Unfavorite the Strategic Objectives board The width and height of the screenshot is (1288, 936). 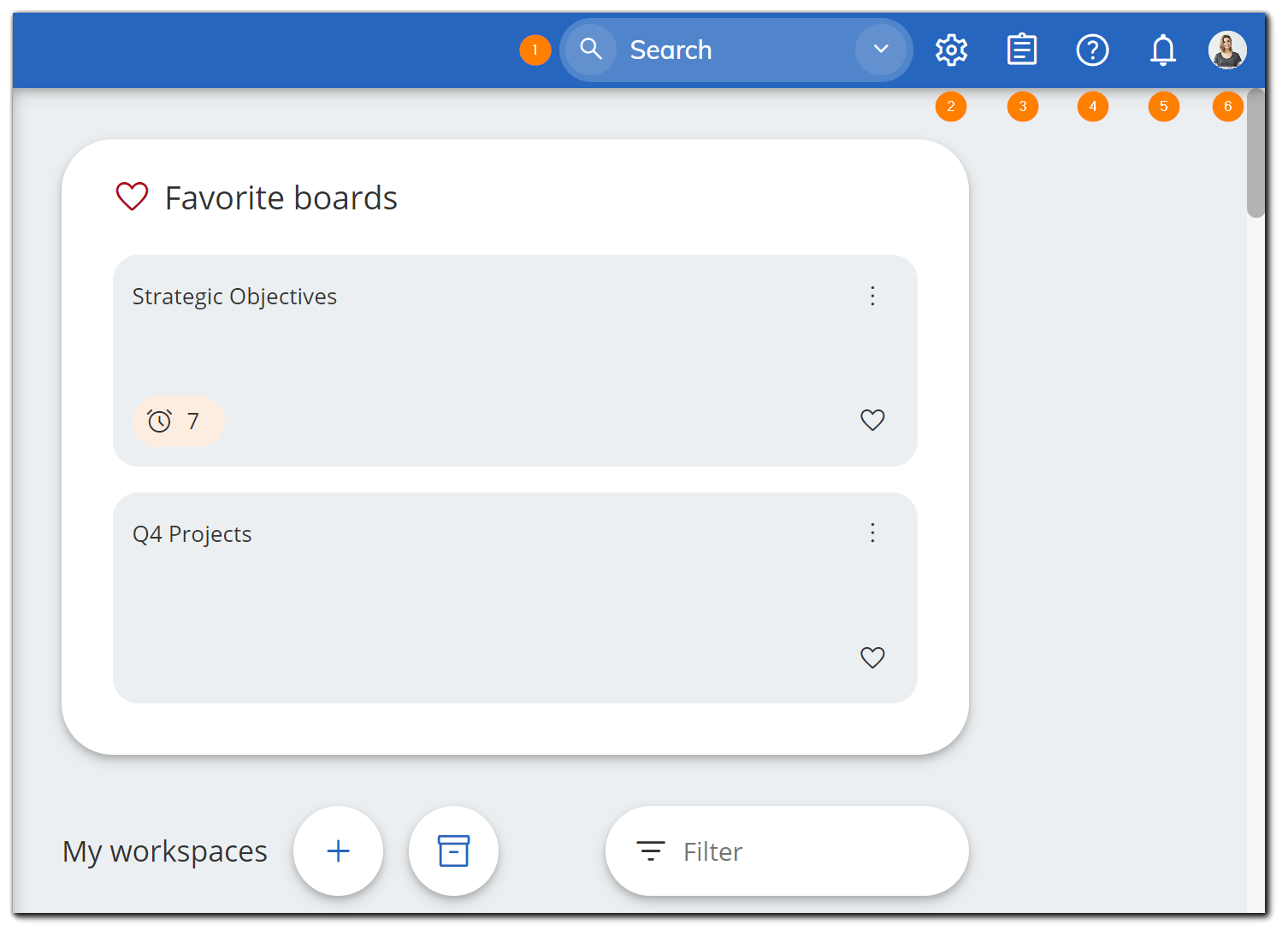[872, 420]
